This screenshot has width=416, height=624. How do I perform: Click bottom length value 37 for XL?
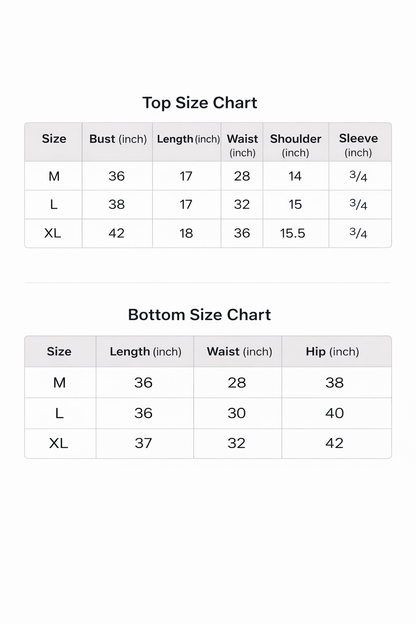(x=143, y=443)
